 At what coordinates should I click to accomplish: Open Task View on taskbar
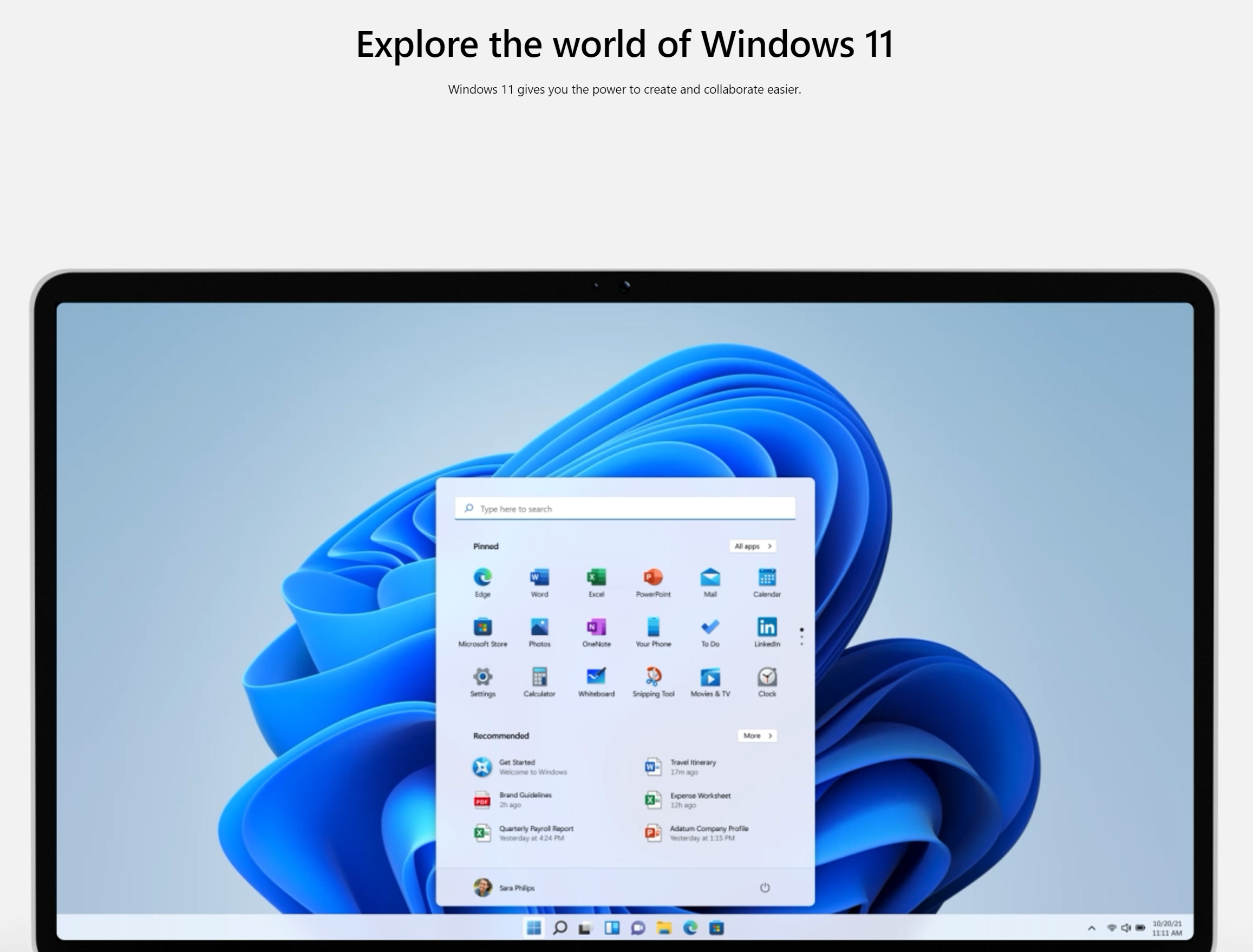585,928
